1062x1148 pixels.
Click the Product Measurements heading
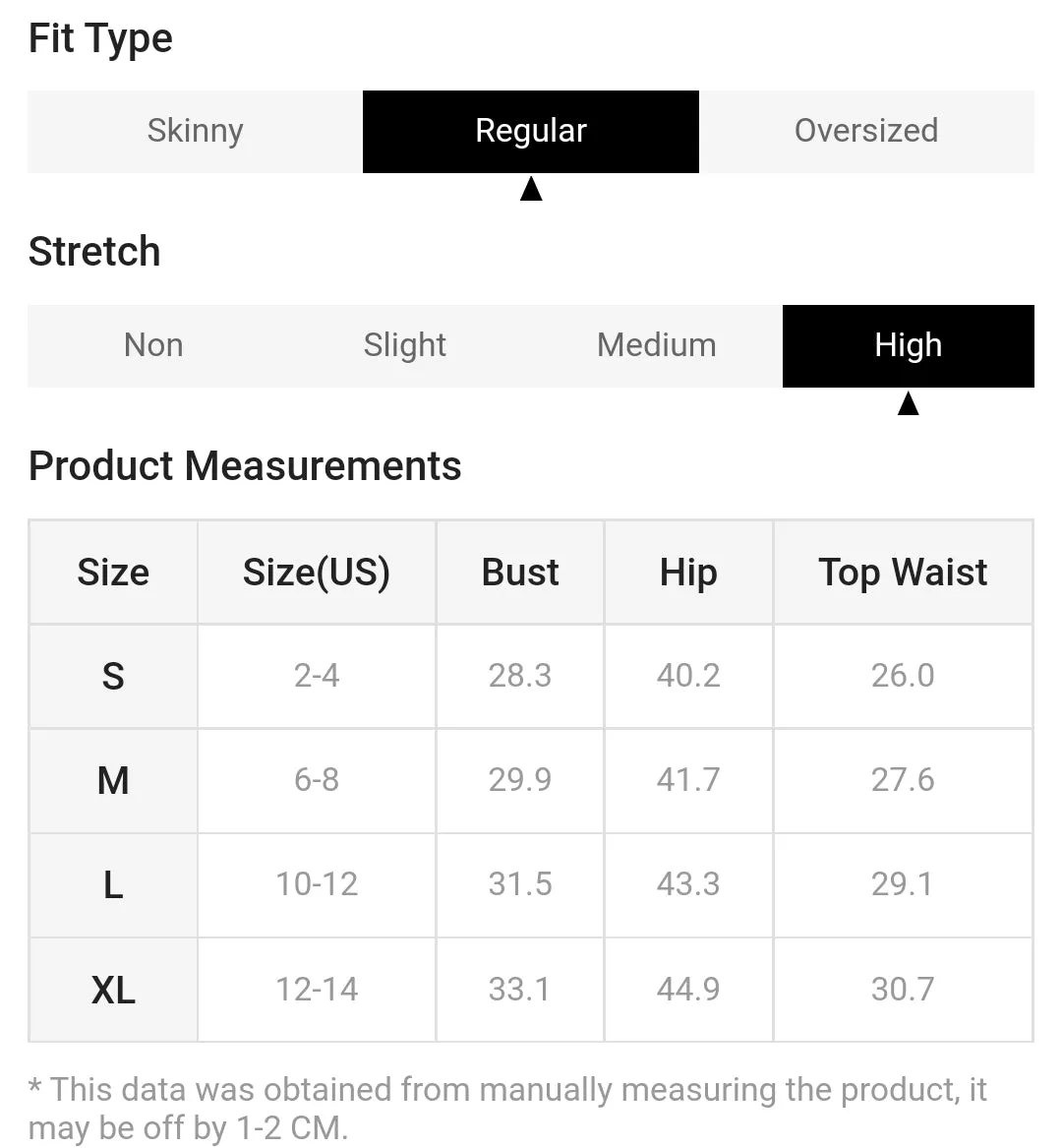point(245,465)
